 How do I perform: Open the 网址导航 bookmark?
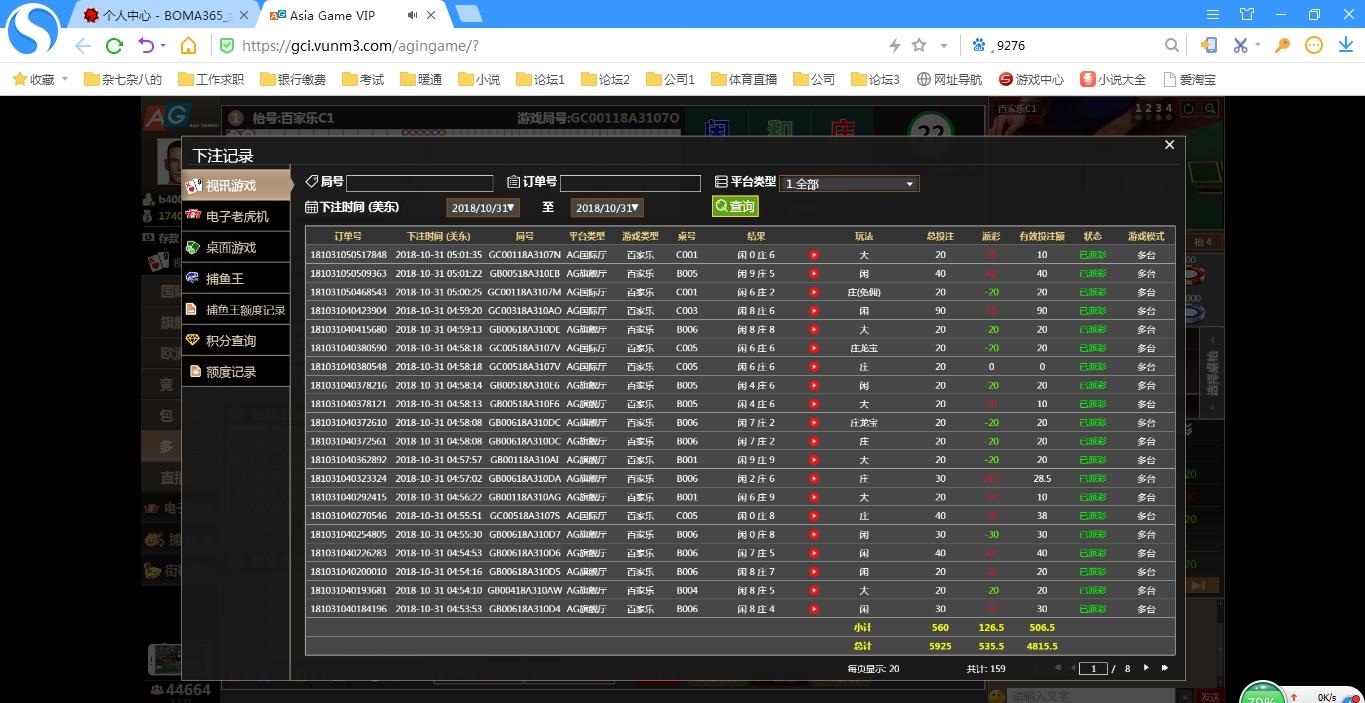pos(949,79)
